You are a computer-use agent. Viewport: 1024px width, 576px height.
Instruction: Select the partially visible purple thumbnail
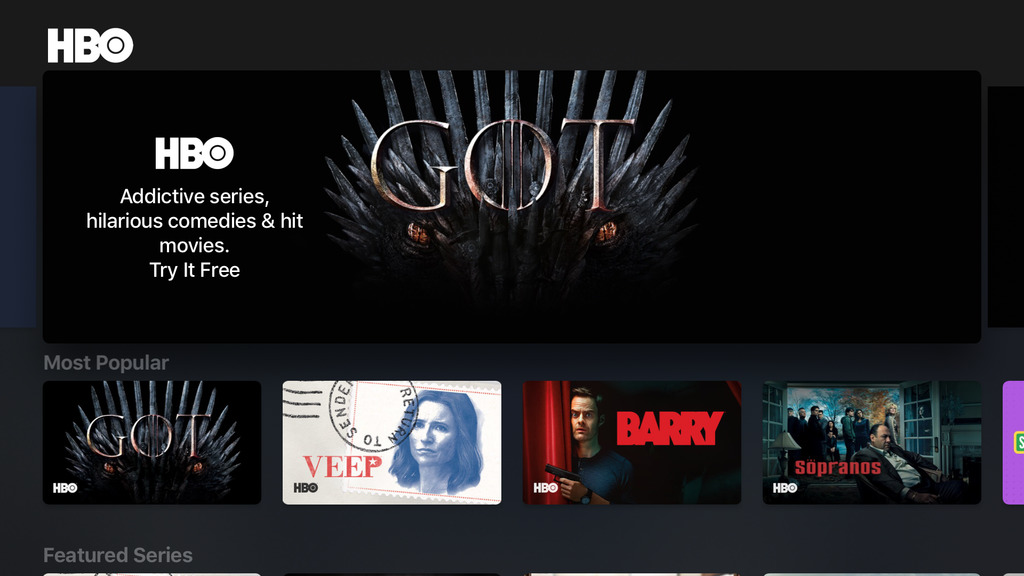tap(1014, 442)
